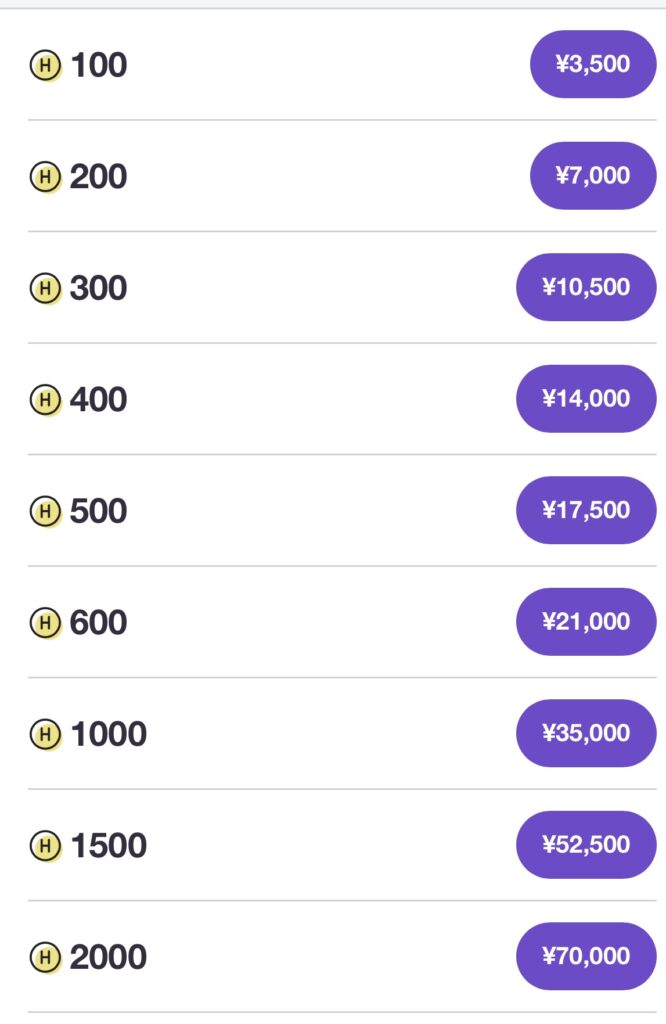The height and width of the screenshot is (1024, 666).
Task: Tap the ¥14,000 purchase button
Action: [586, 398]
